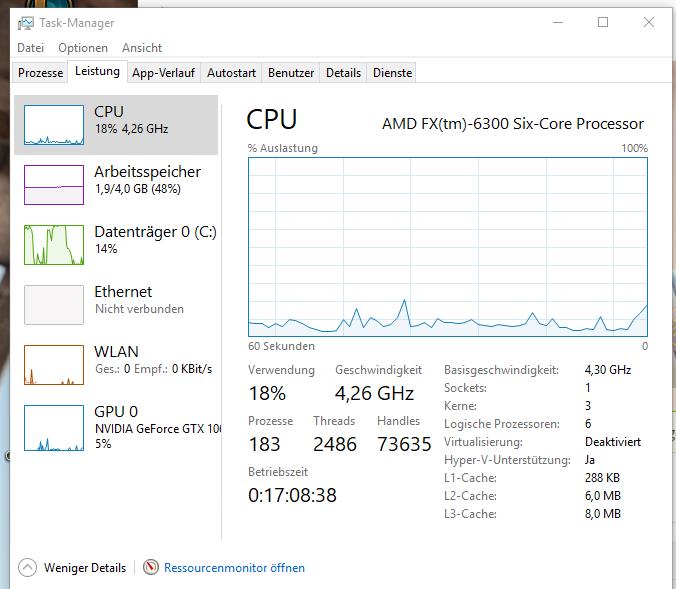Collapse view with Weniger Details arrow
This screenshot has height=589, width=676.
pyautogui.click(x=27, y=567)
